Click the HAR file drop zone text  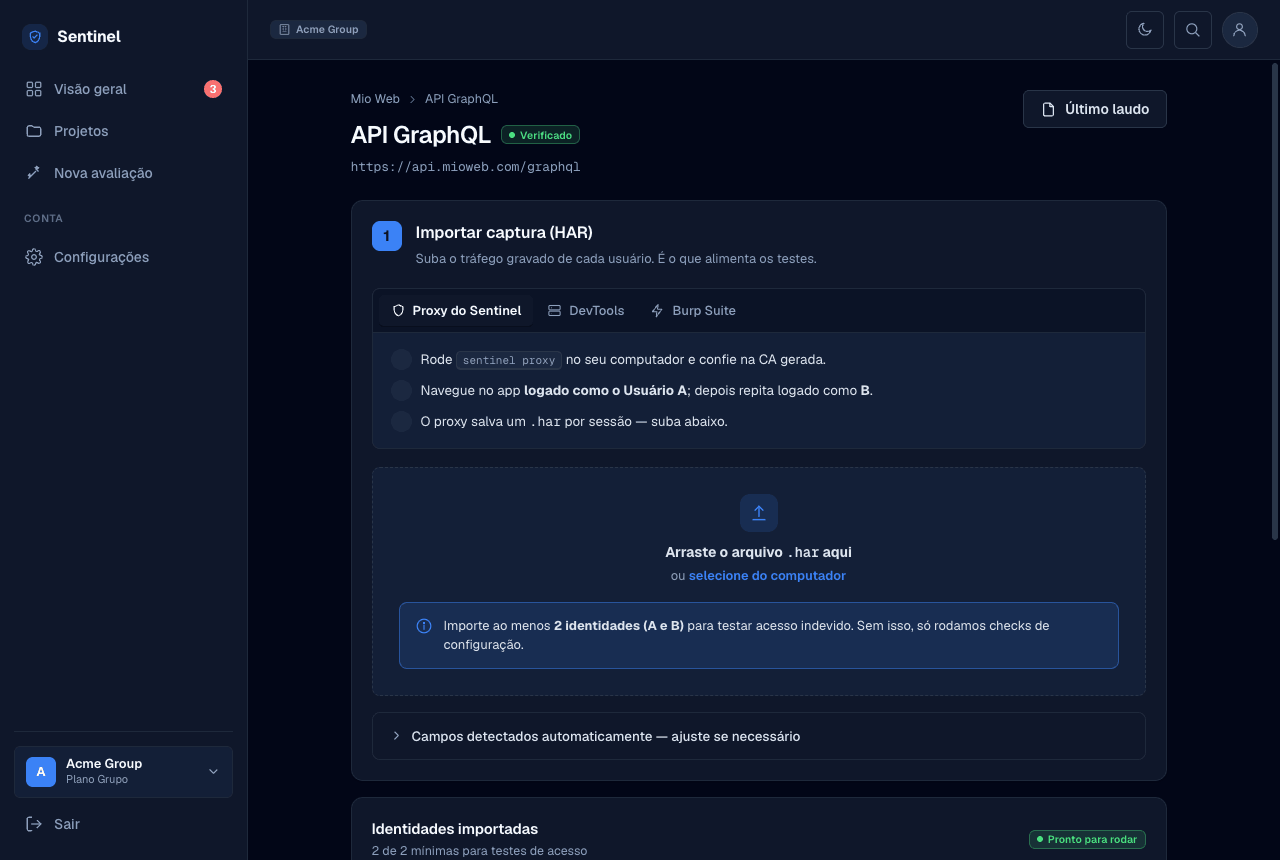[758, 552]
